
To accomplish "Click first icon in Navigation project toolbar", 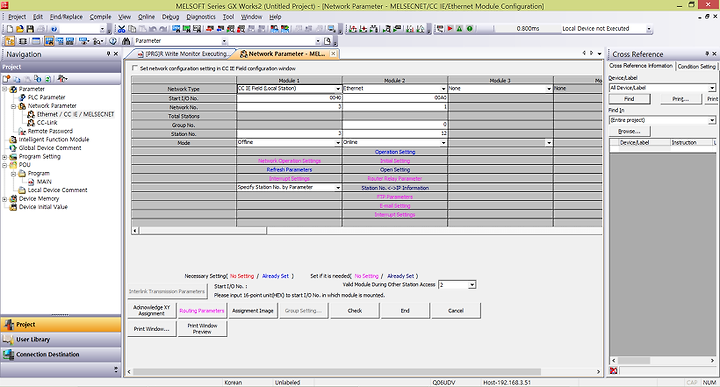I will 6,79.
